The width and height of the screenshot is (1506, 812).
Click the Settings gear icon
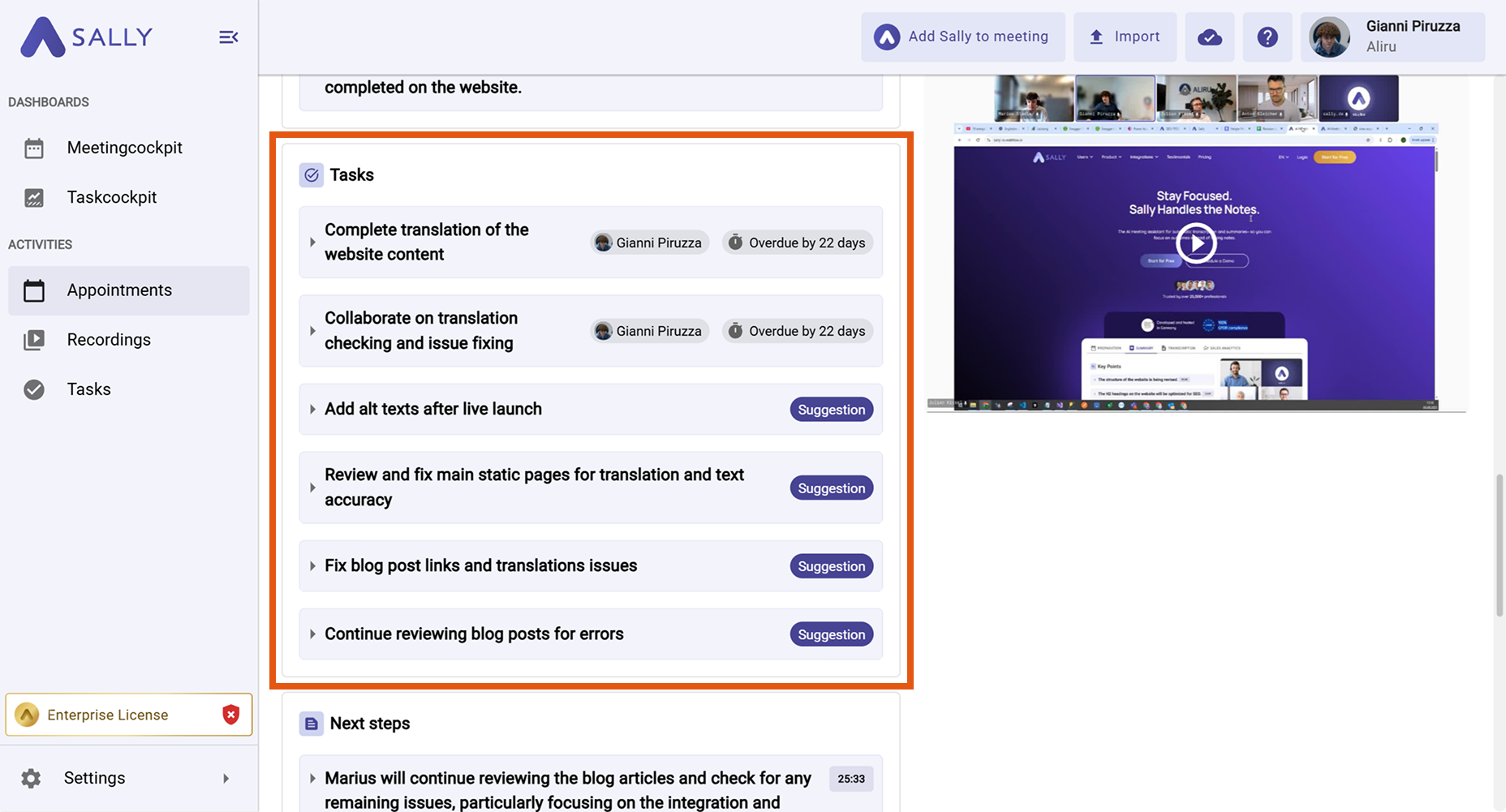(31, 779)
